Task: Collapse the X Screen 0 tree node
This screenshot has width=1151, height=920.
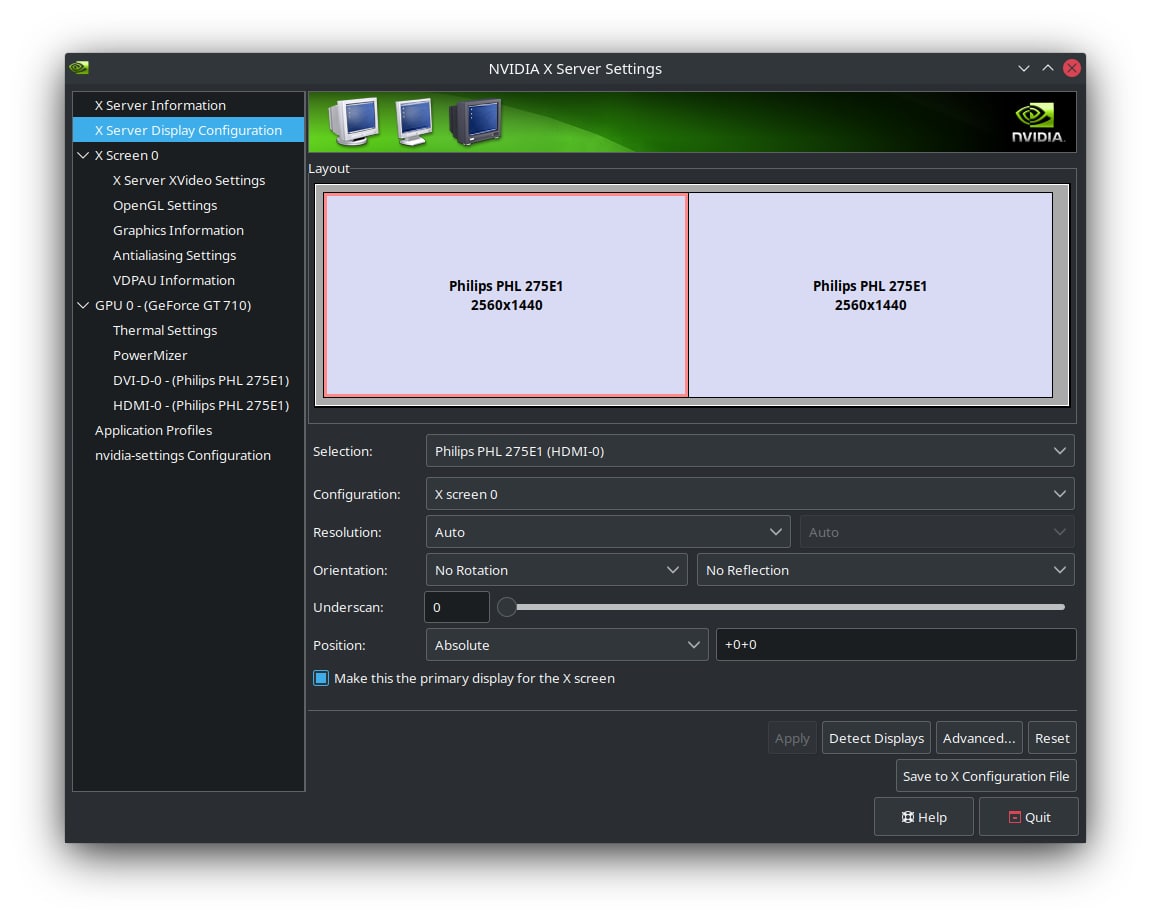Action: pyautogui.click(x=83, y=155)
